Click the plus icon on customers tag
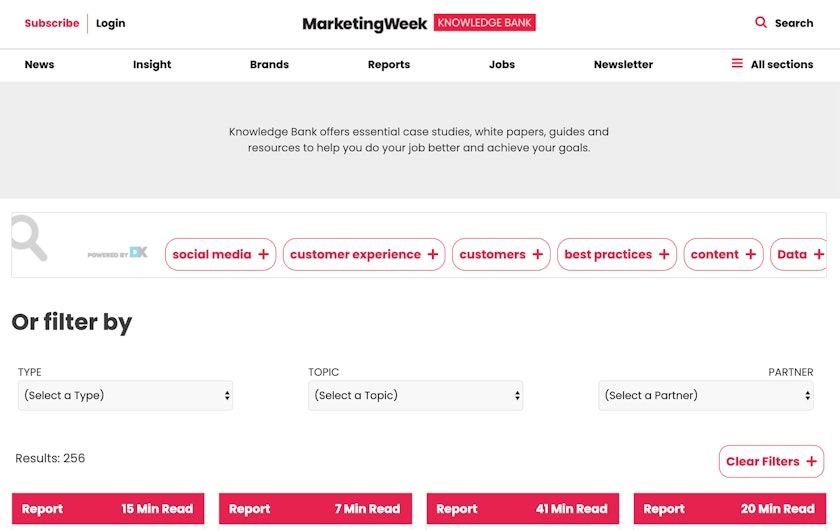840x530 pixels. pos(538,254)
